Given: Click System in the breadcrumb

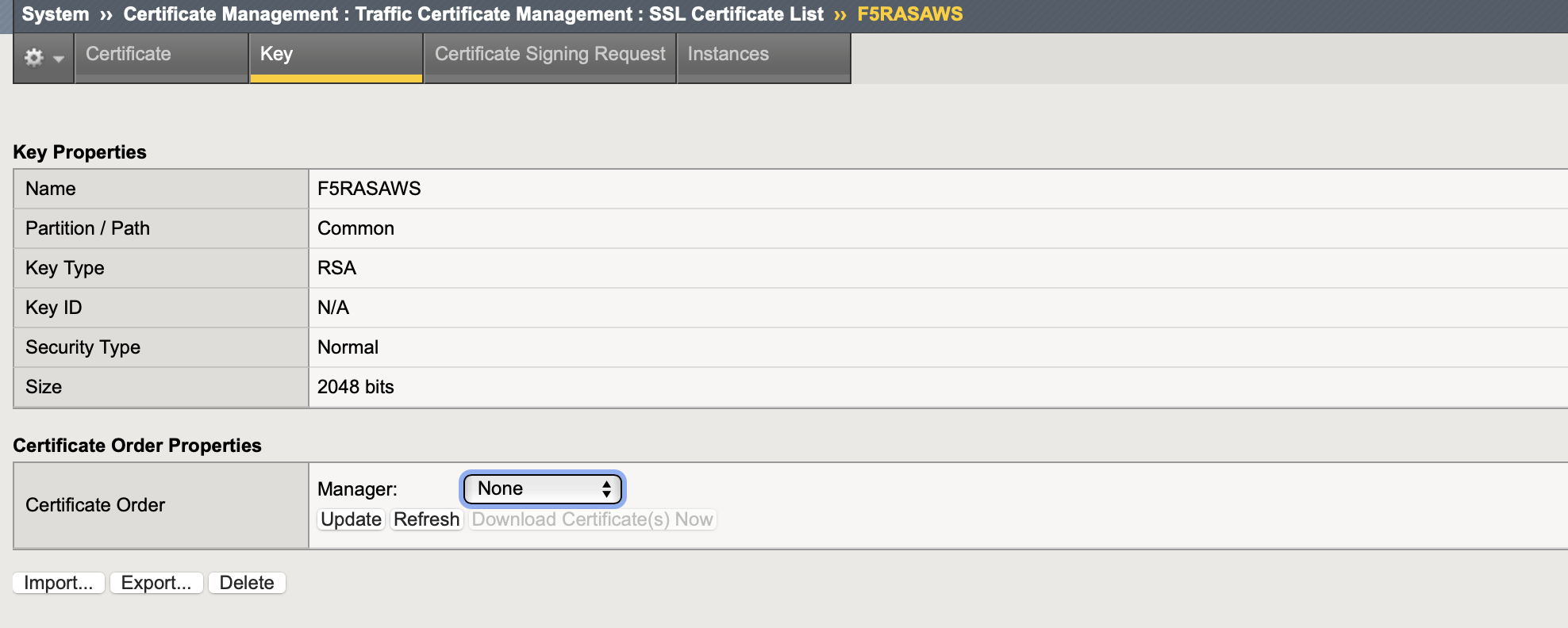Looking at the screenshot, I should coord(56,14).
